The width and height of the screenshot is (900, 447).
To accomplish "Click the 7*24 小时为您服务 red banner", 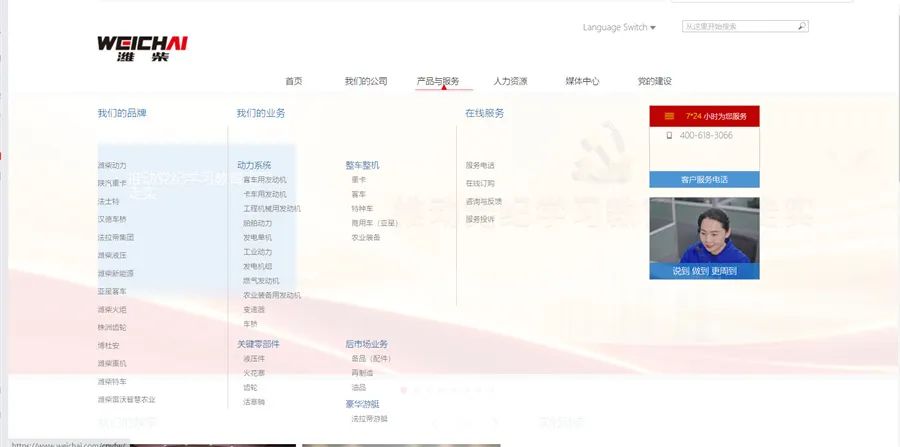I will click(704, 116).
